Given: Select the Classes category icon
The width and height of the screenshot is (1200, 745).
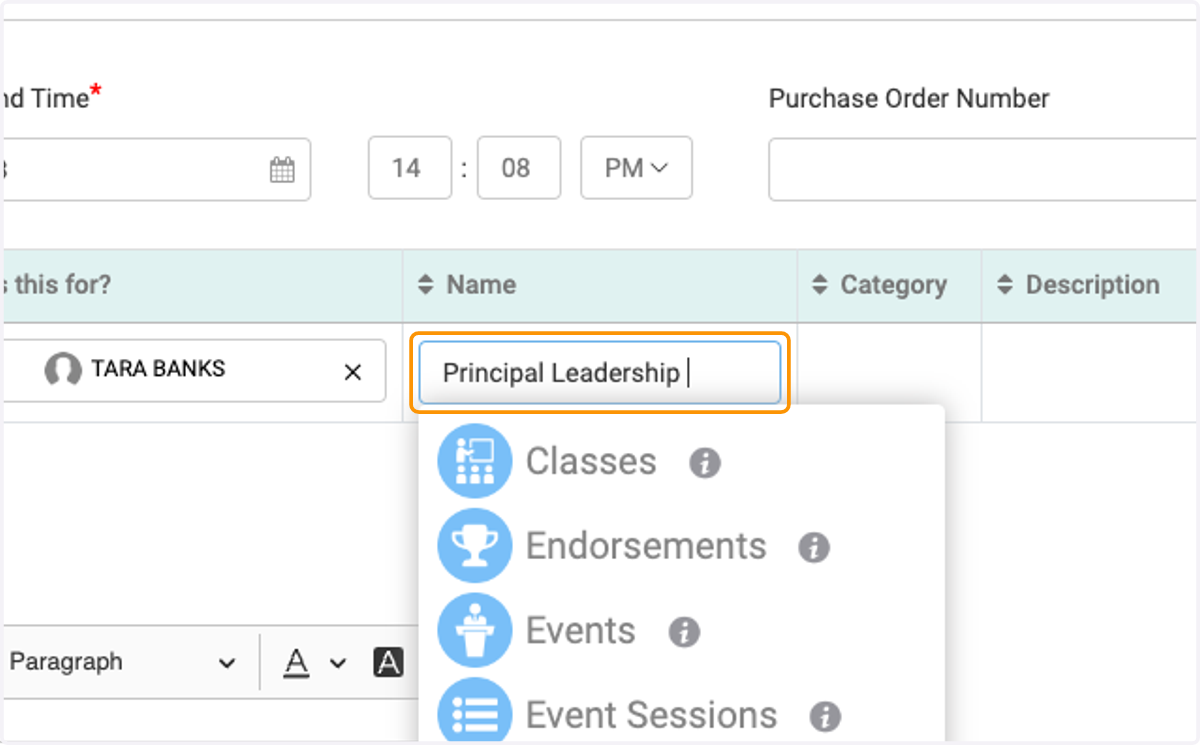Looking at the screenshot, I should pyautogui.click(x=475, y=461).
